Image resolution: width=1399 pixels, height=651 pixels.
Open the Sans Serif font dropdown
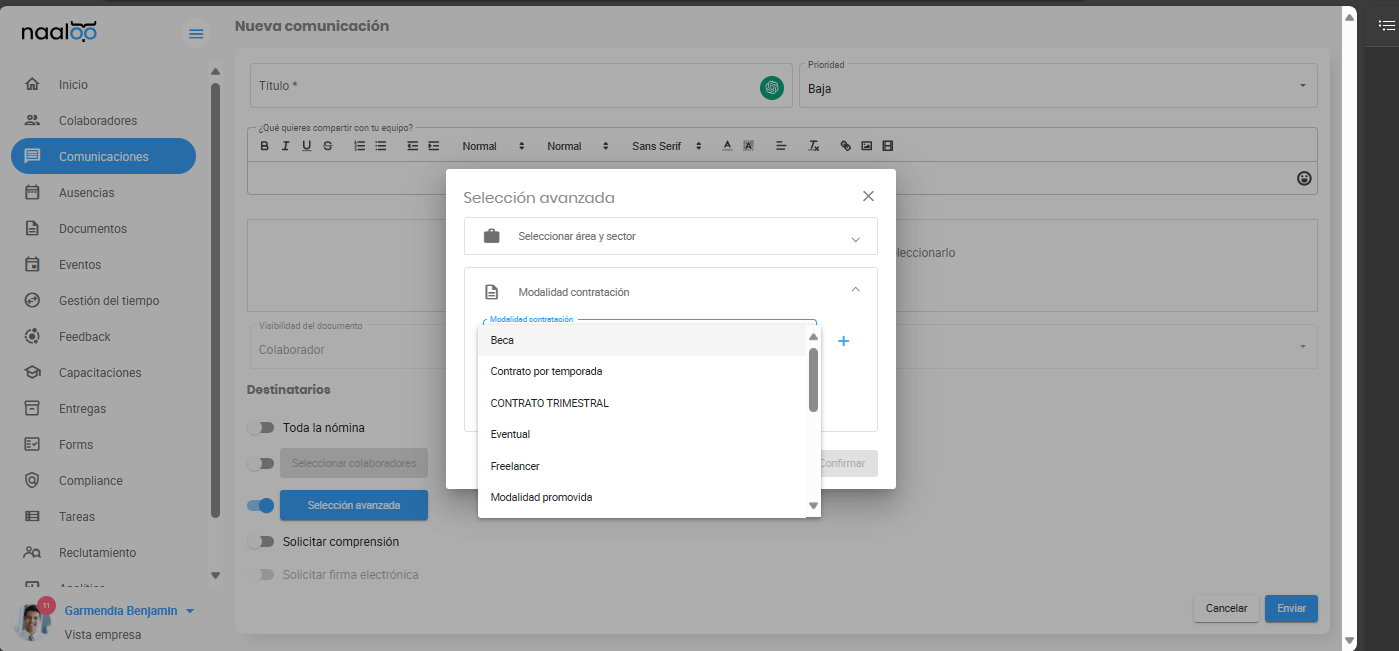coord(667,146)
